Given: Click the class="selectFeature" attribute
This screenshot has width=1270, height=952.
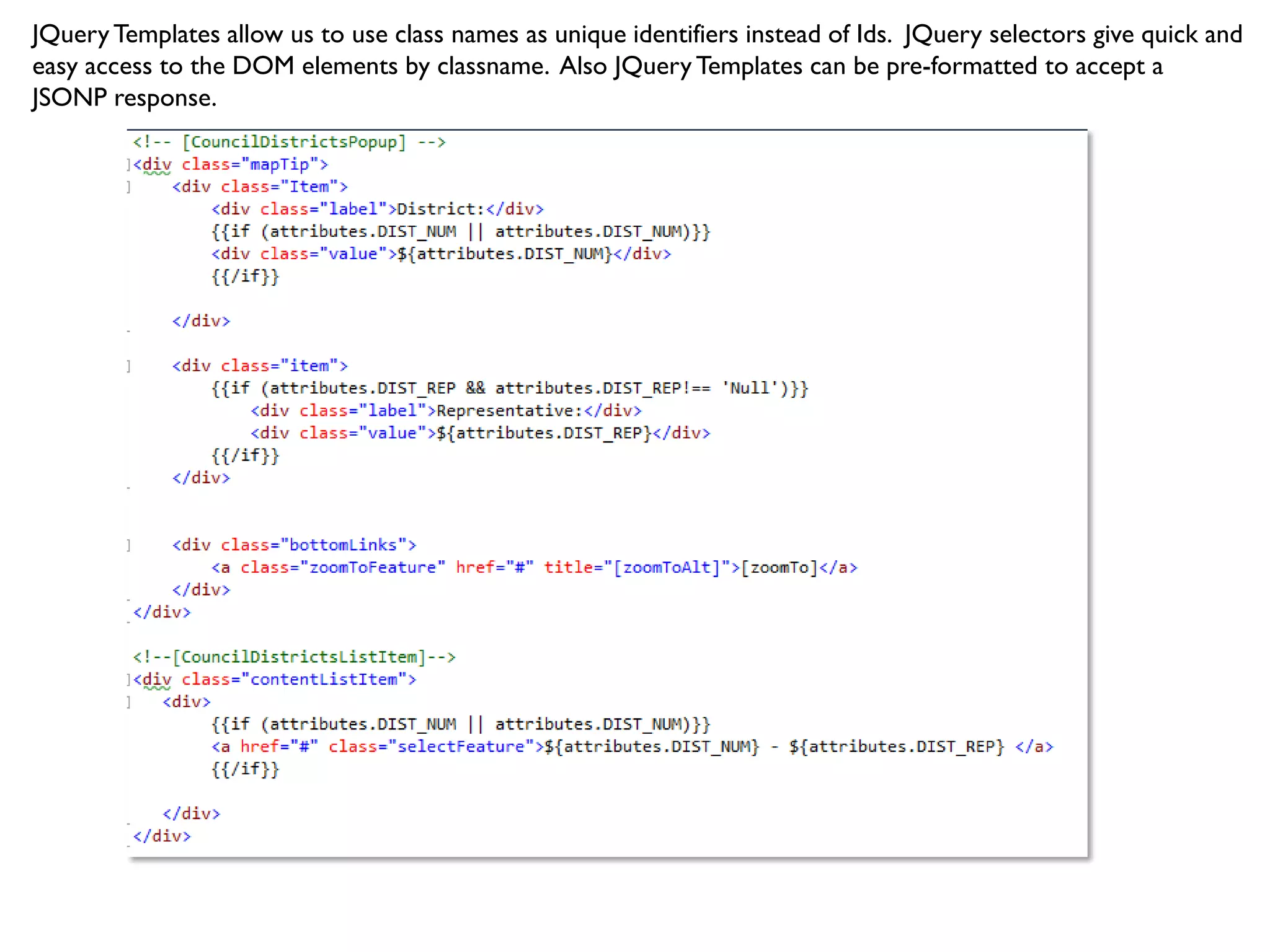Looking at the screenshot, I should tap(431, 746).
